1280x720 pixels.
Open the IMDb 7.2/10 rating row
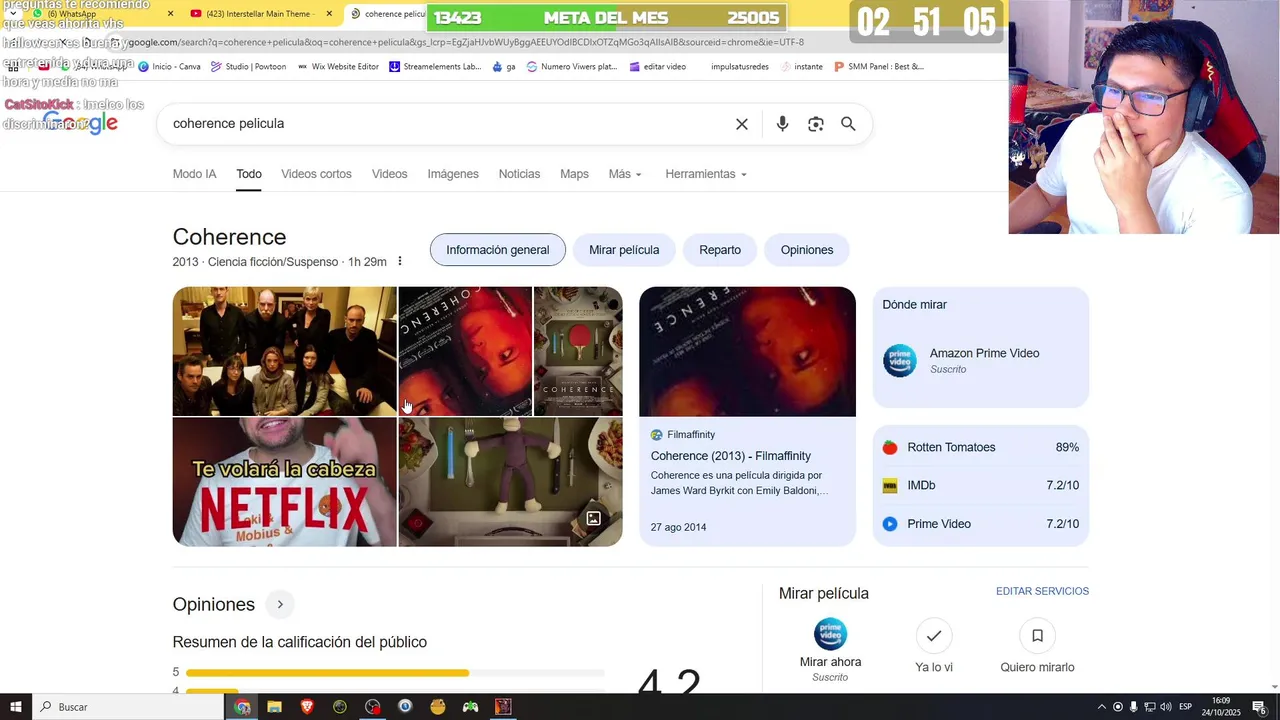tap(981, 486)
